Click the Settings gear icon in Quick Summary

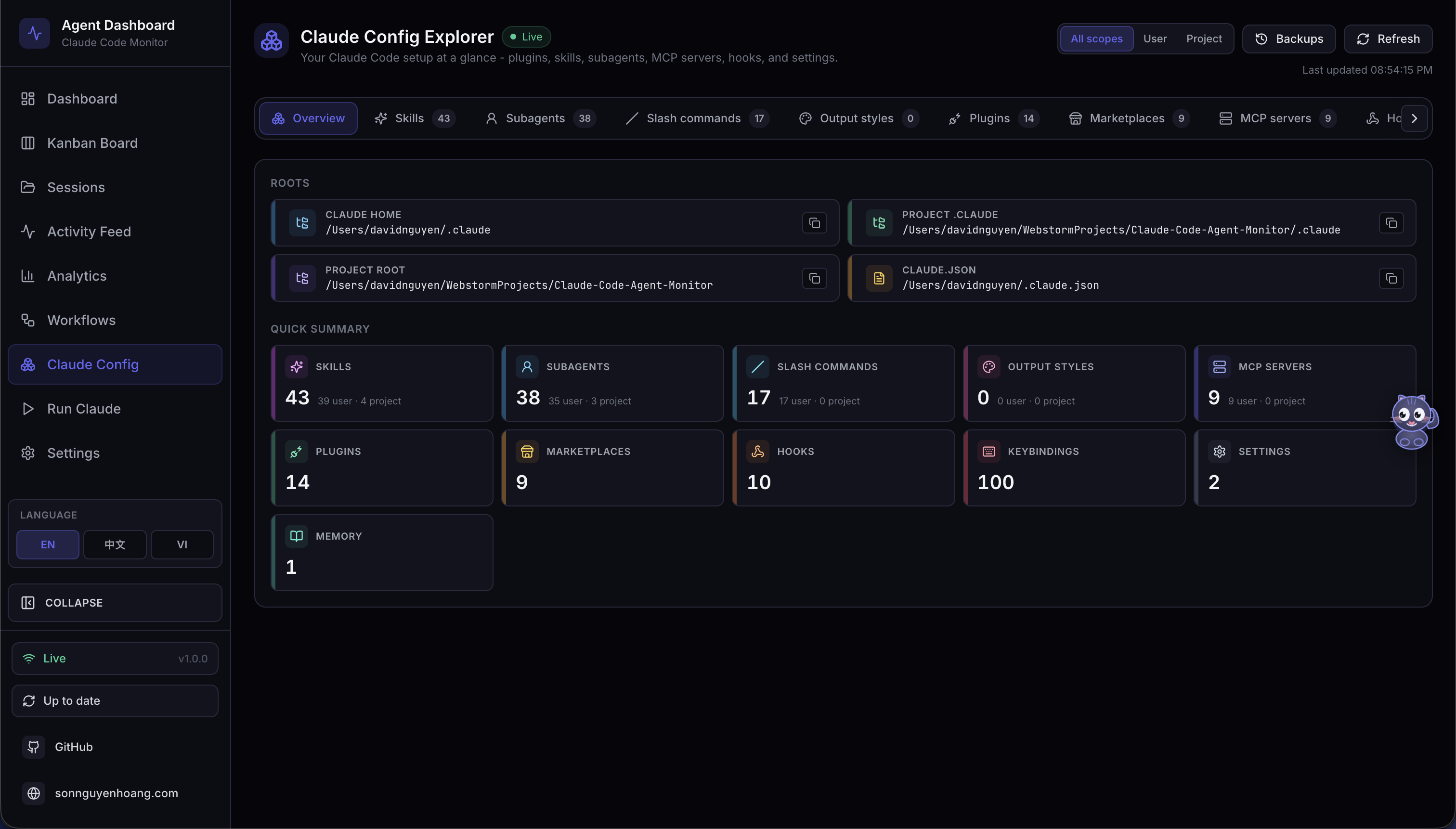click(1220, 452)
